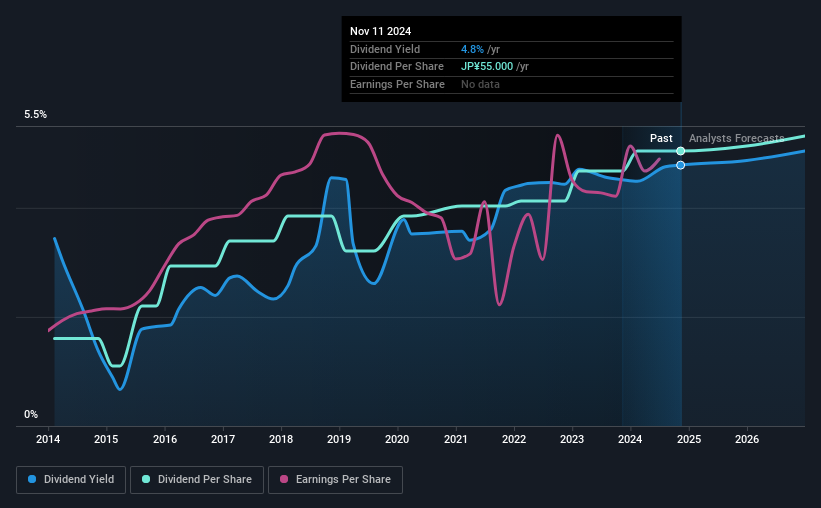Click the 2020 x-axis label
This screenshot has width=821, height=508.
click(x=397, y=439)
